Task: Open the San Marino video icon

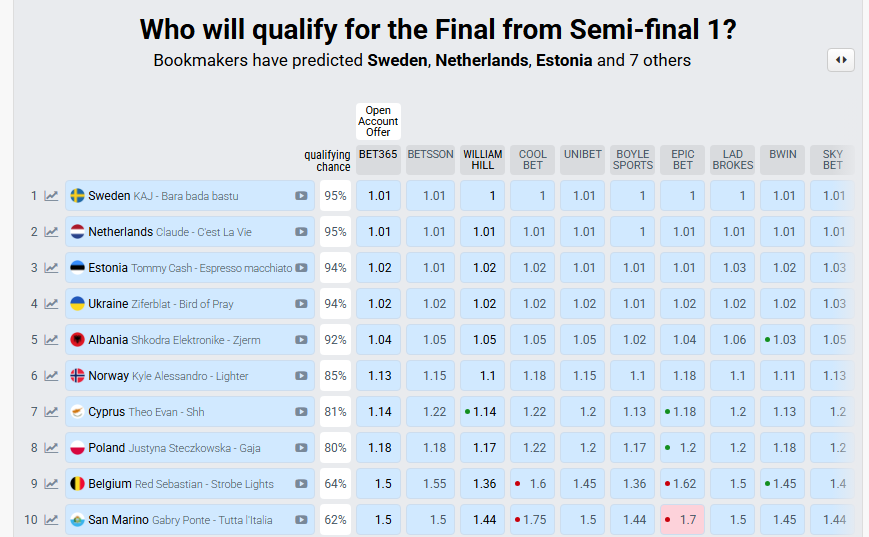Action: [301, 520]
